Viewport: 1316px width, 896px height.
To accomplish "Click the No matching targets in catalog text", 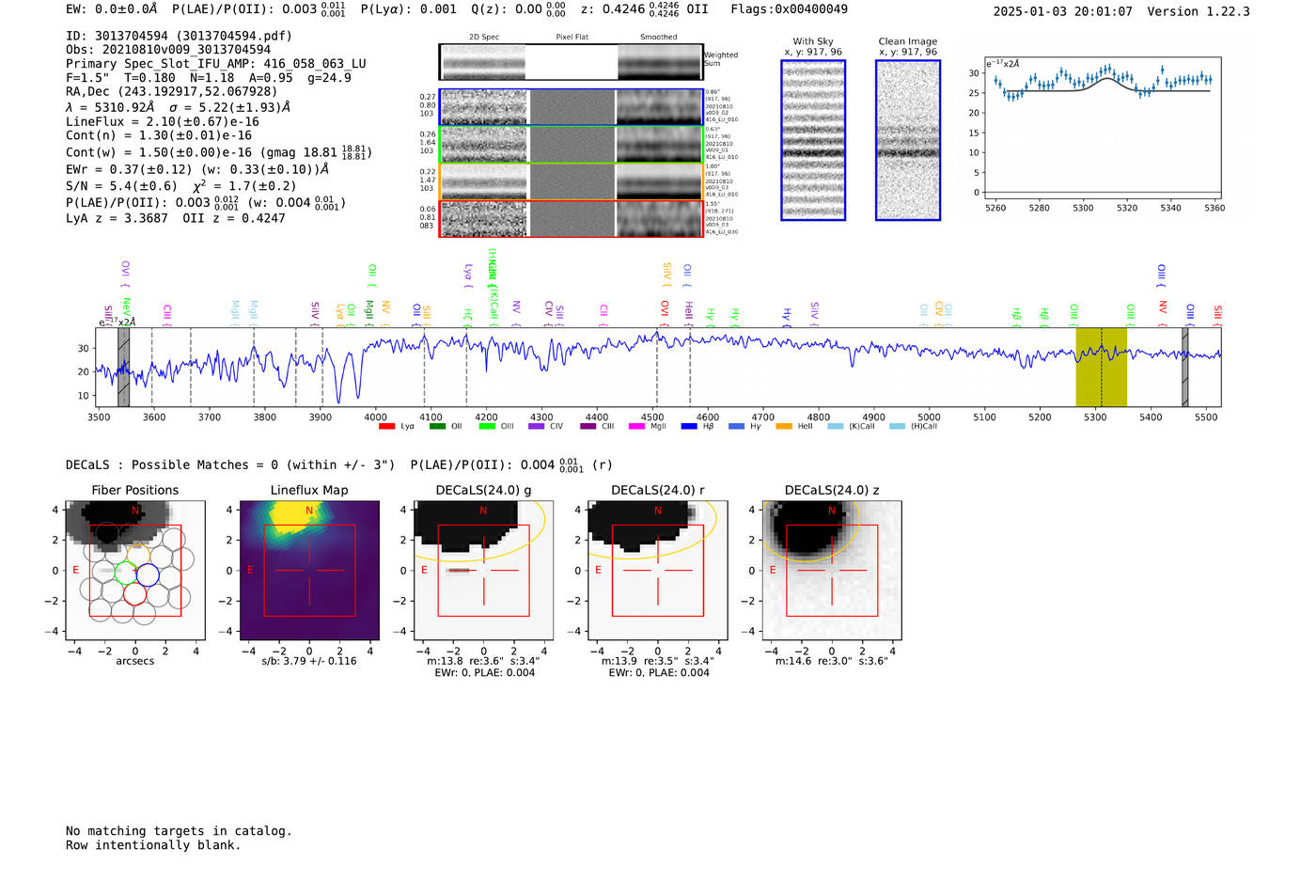I will pyautogui.click(x=179, y=831).
